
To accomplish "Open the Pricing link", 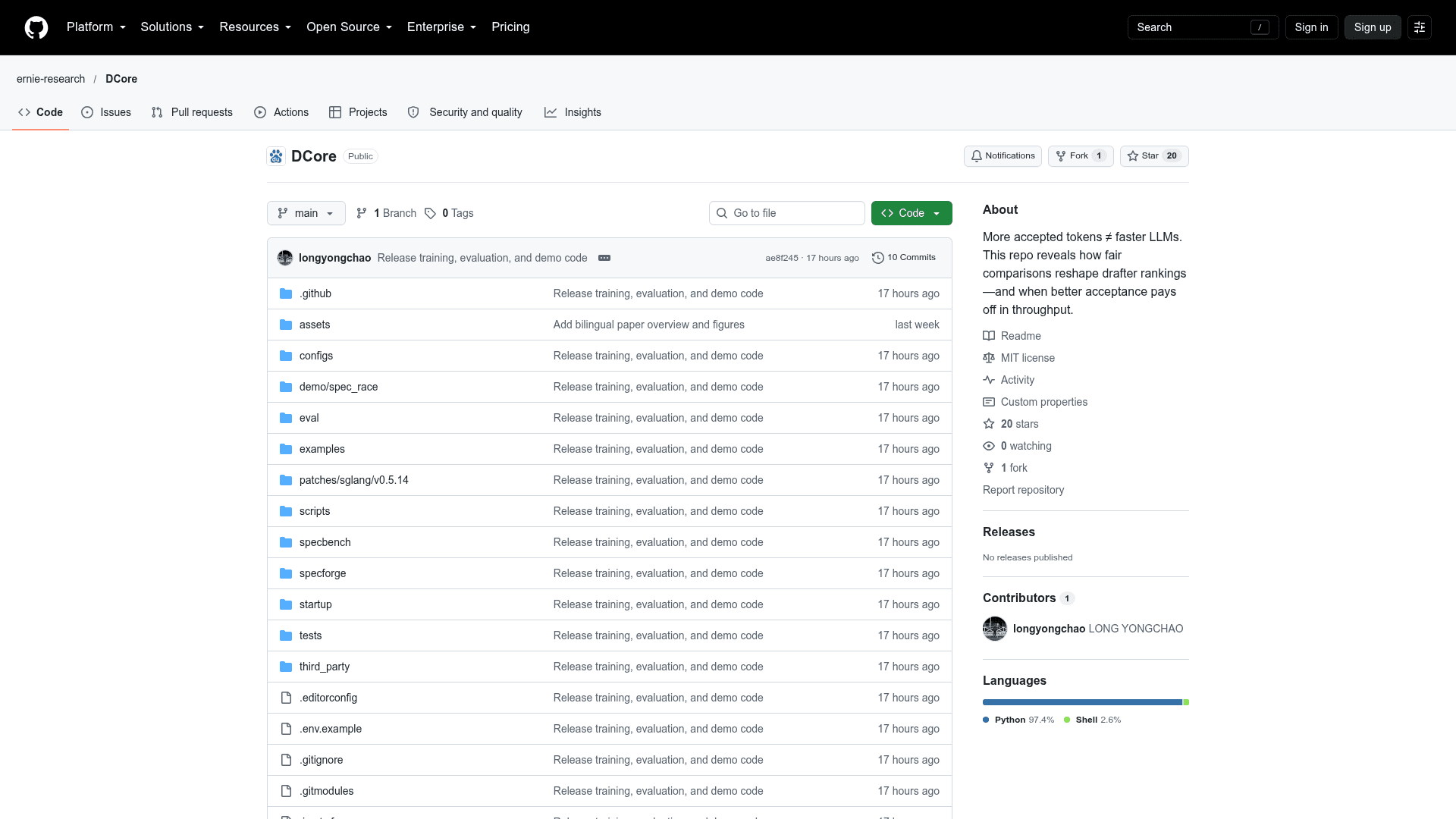I will (510, 27).
